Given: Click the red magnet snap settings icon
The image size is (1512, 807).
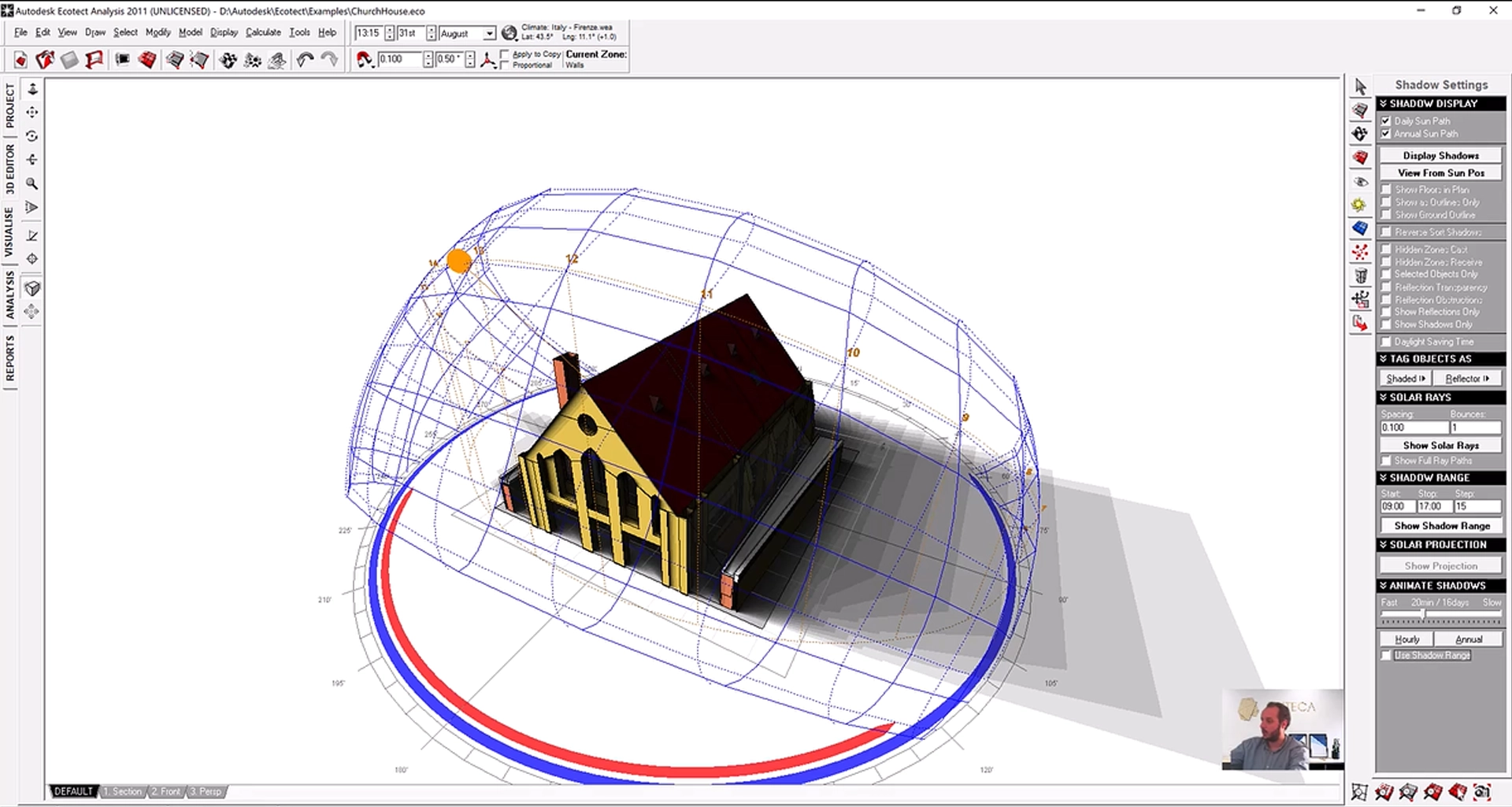Looking at the screenshot, I should [364, 60].
